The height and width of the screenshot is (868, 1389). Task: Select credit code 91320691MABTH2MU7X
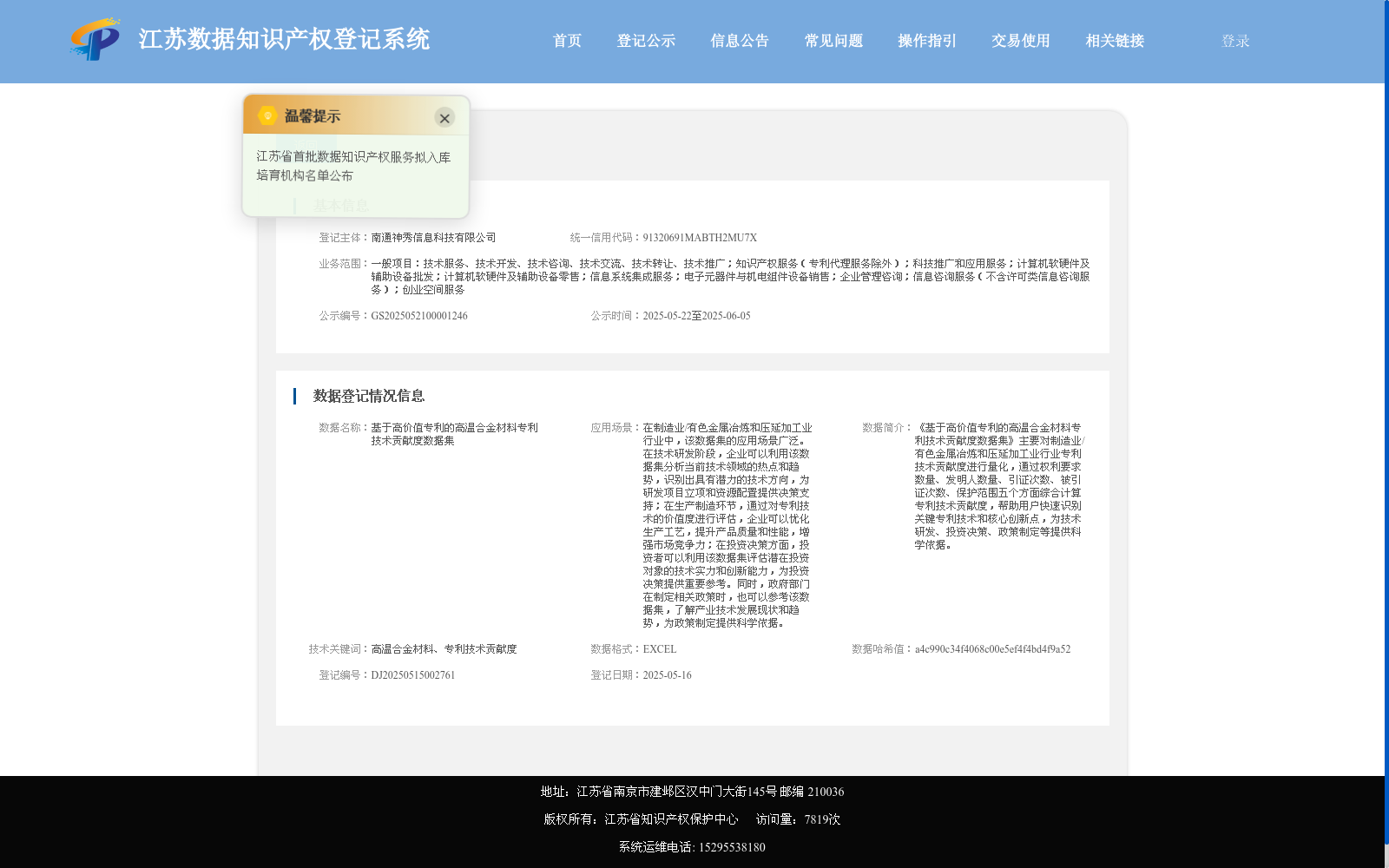point(700,238)
